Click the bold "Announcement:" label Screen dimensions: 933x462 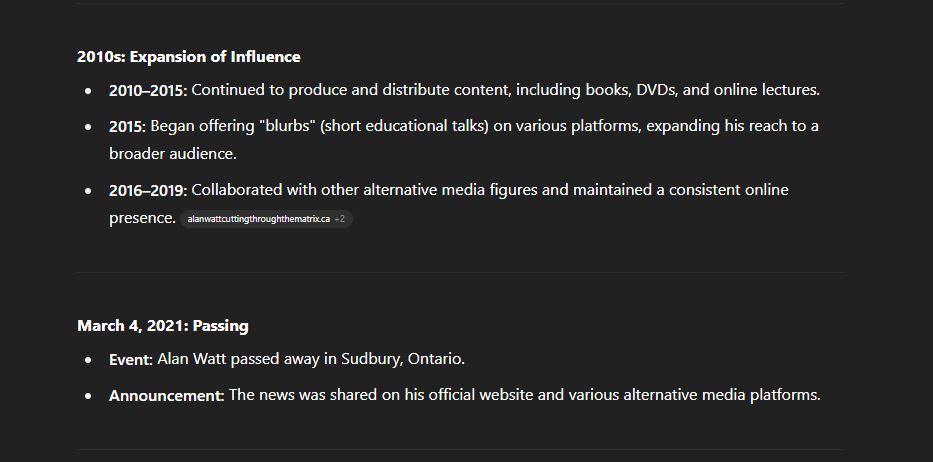click(x=167, y=395)
